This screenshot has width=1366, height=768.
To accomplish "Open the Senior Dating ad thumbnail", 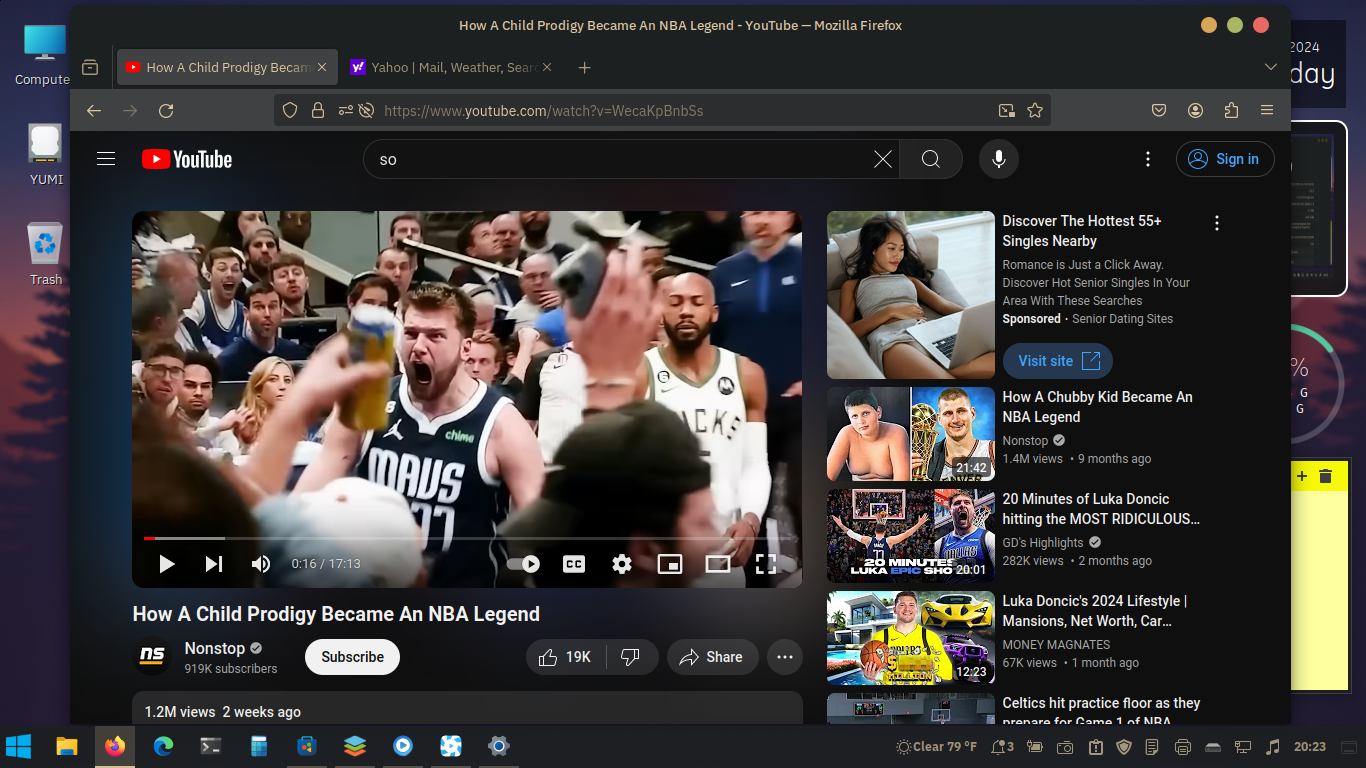I will [x=911, y=295].
